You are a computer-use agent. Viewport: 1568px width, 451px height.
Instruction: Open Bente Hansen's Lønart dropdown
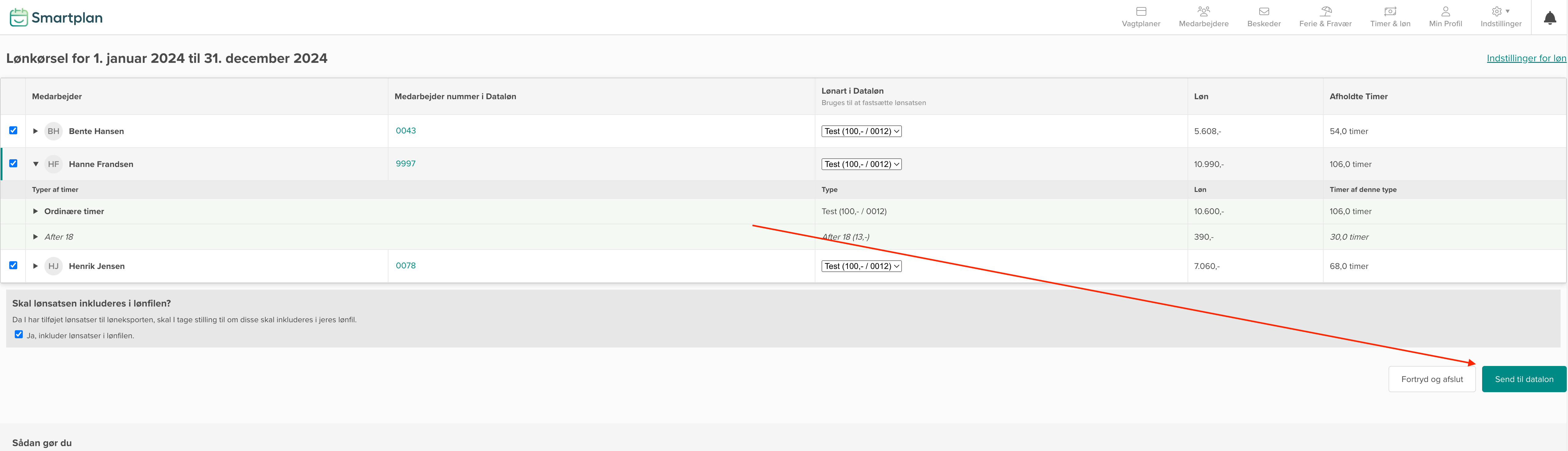click(x=861, y=131)
